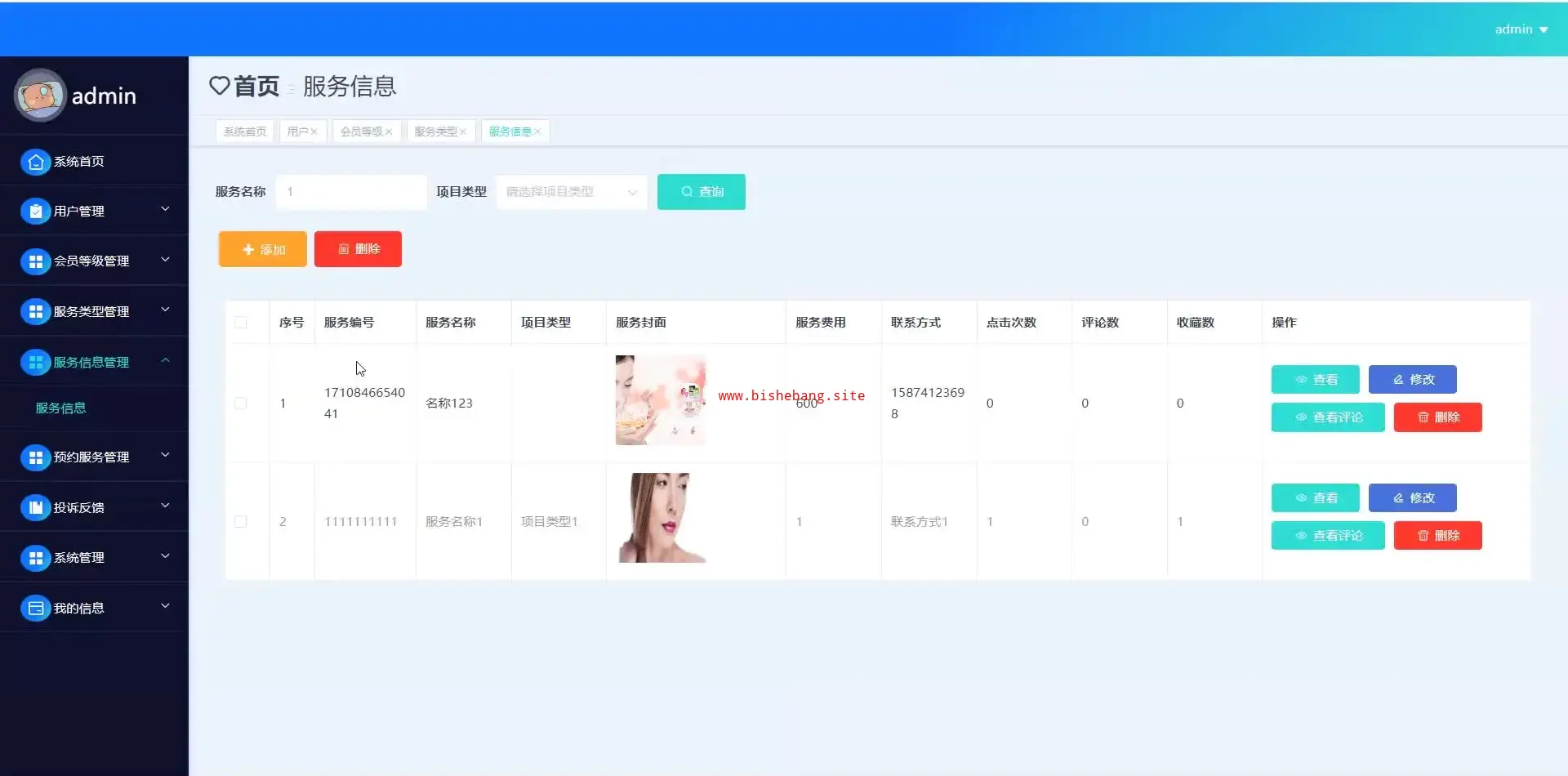Click 查看 for row 服务名称1
Viewport: 1568px width, 776px height.
pos(1316,498)
